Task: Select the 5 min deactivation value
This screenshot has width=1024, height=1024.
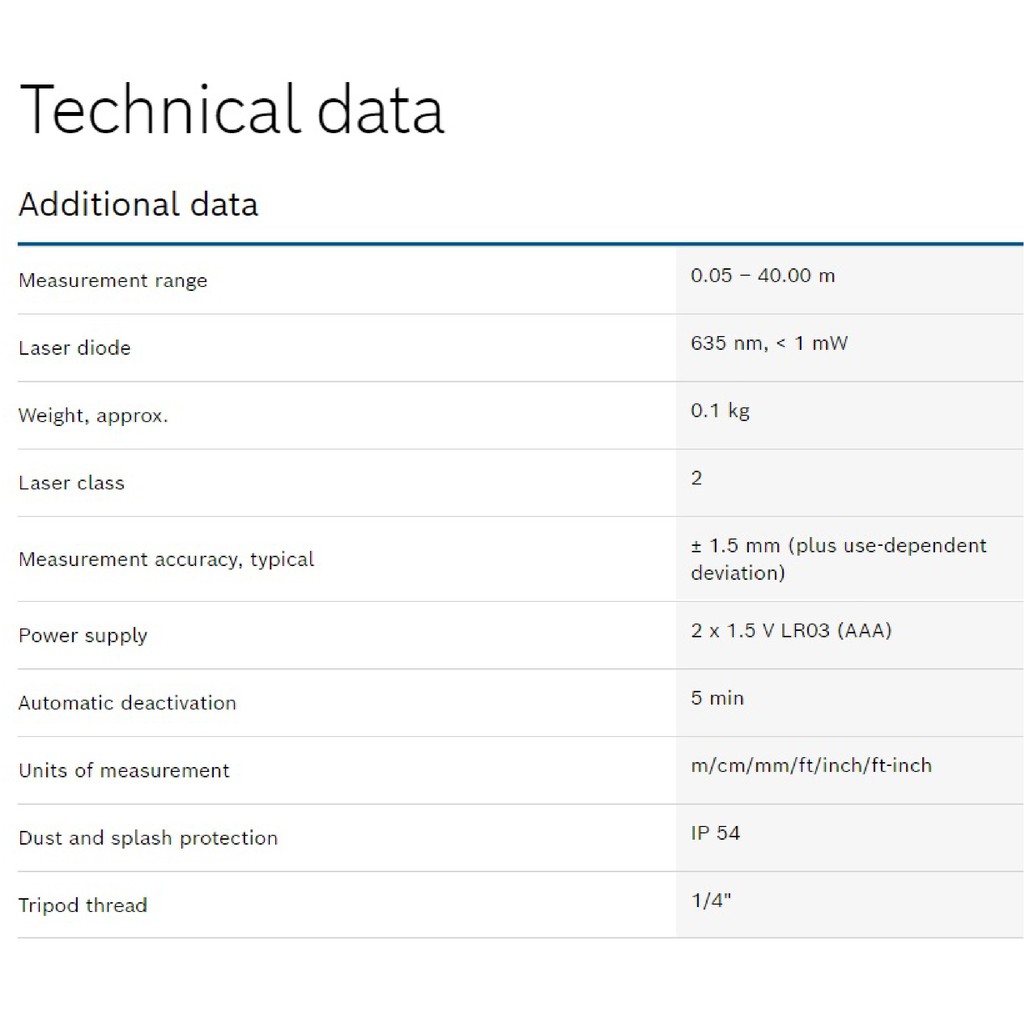Action: pyautogui.click(x=717, y=698)
